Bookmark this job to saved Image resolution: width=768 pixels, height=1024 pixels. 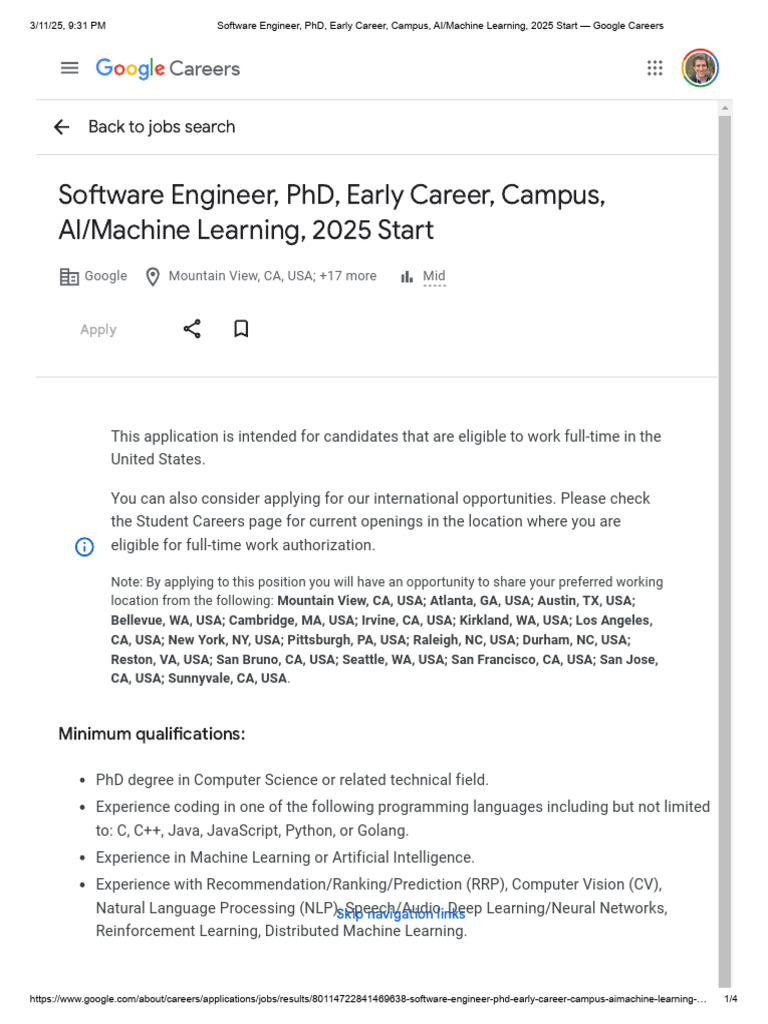[x=241, y=329]
